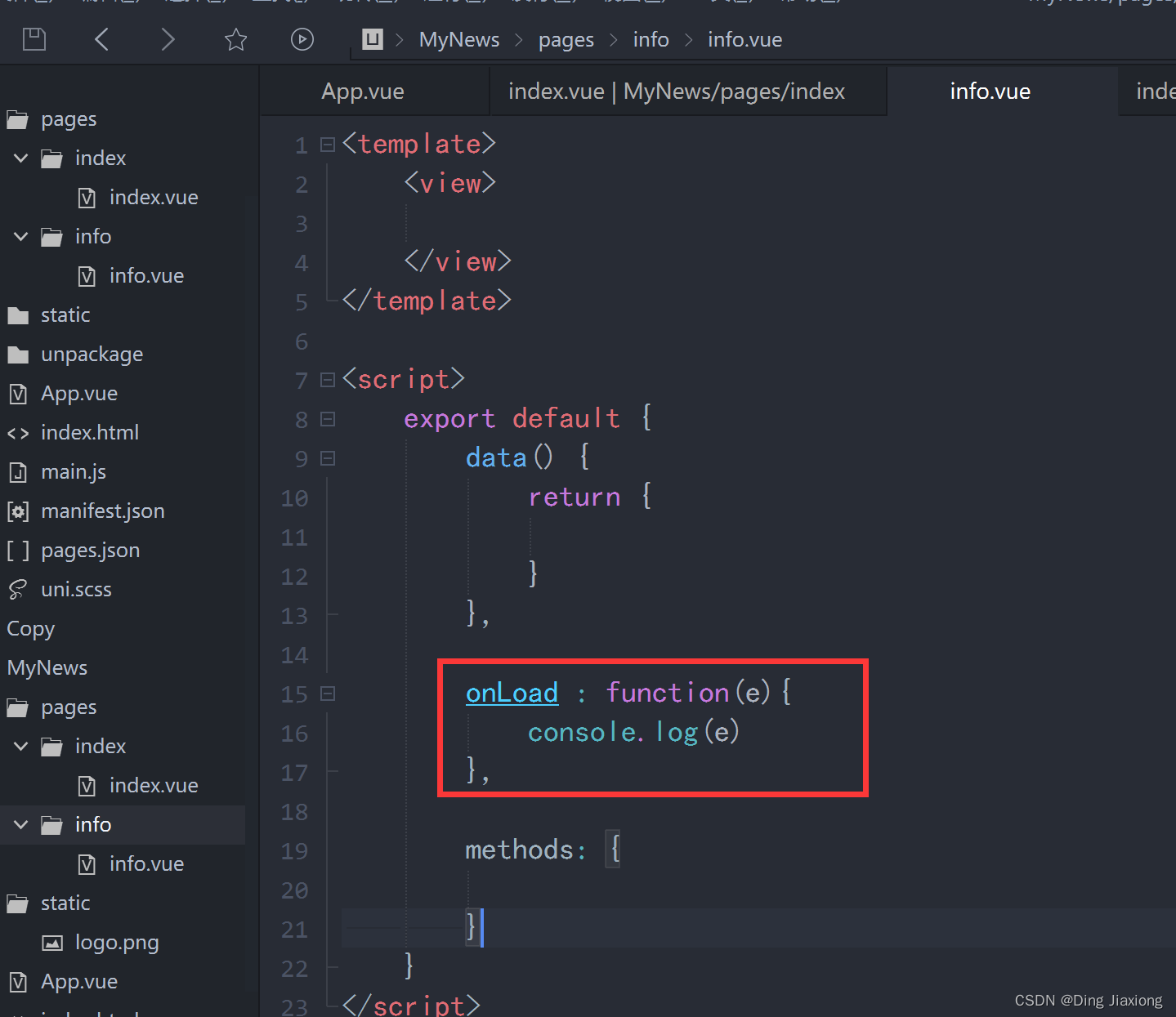Click folder icon of topmost pages folder

pos(18,119)
